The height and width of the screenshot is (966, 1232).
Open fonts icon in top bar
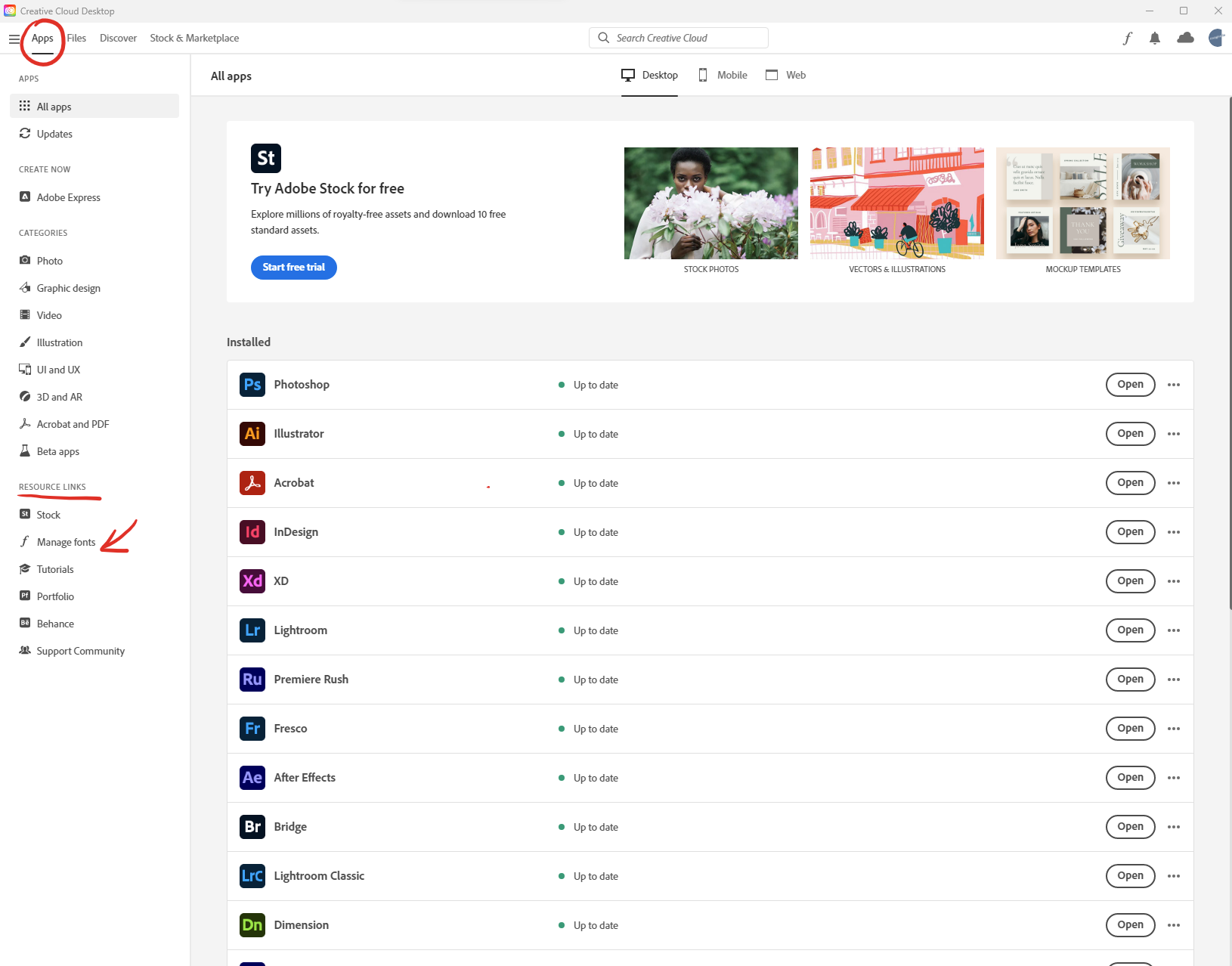1128,38
